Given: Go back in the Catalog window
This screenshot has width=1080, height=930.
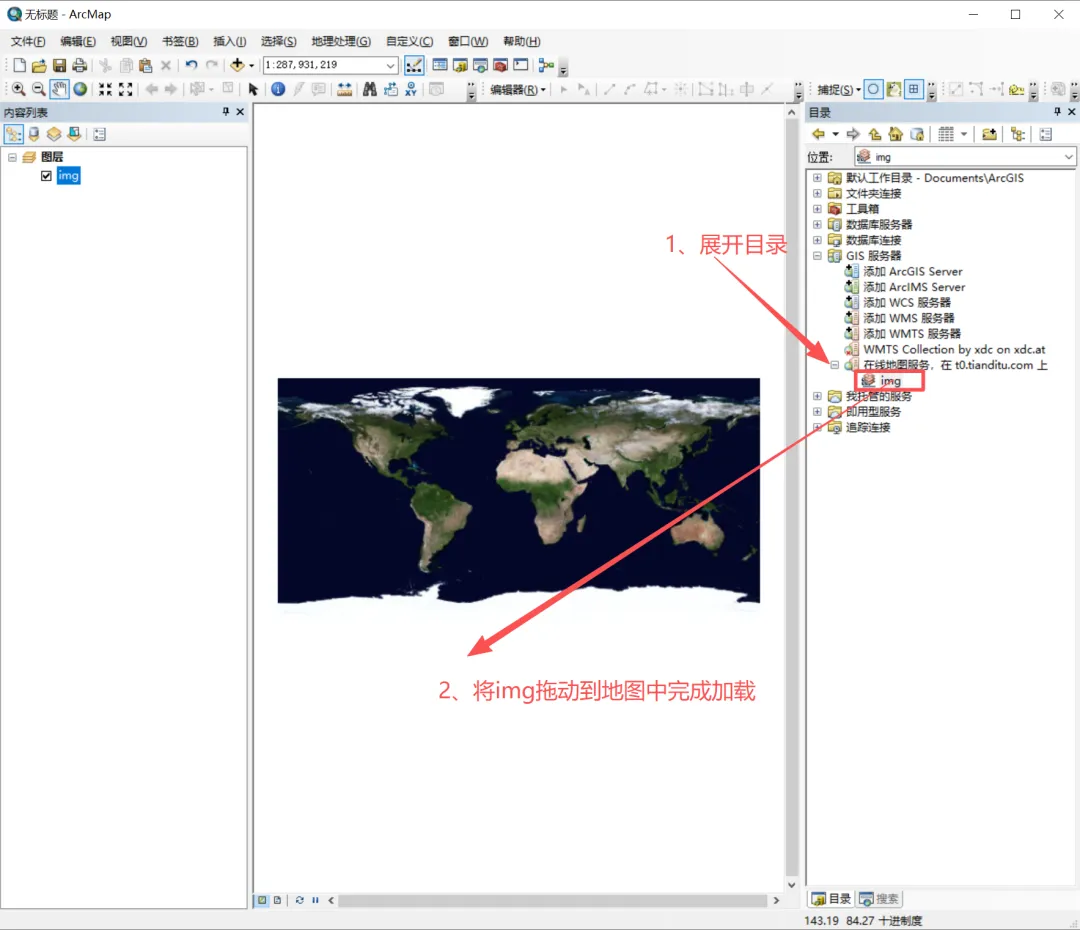Looking at the screenshot, I should coord(818,134).
